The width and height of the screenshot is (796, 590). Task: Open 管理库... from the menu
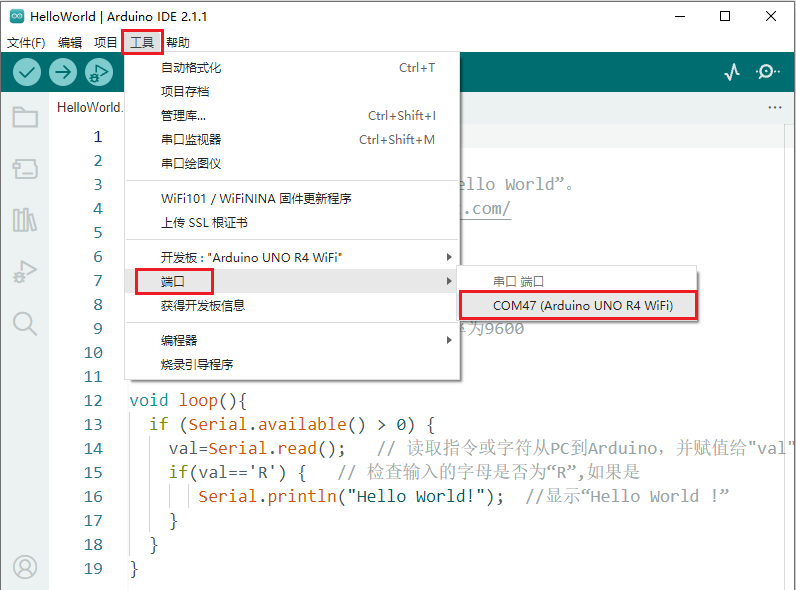(x=292, y=116)
